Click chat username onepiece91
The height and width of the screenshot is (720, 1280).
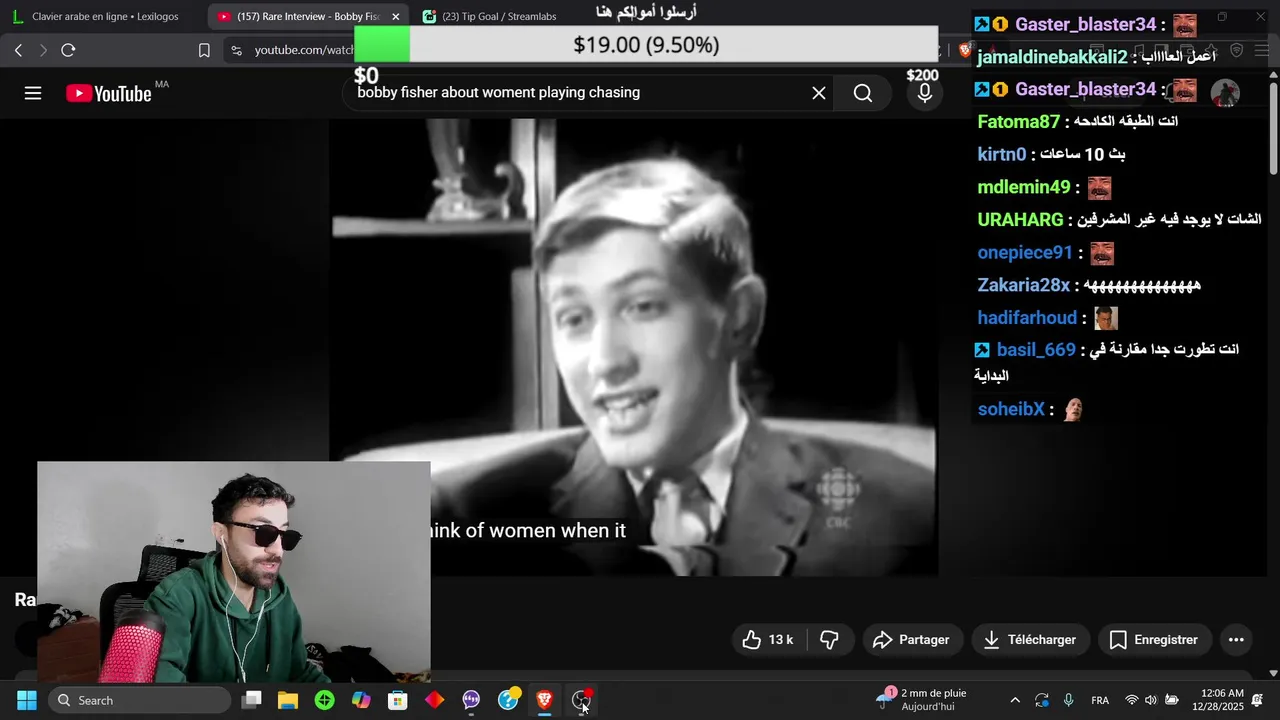pos(1025,253)
